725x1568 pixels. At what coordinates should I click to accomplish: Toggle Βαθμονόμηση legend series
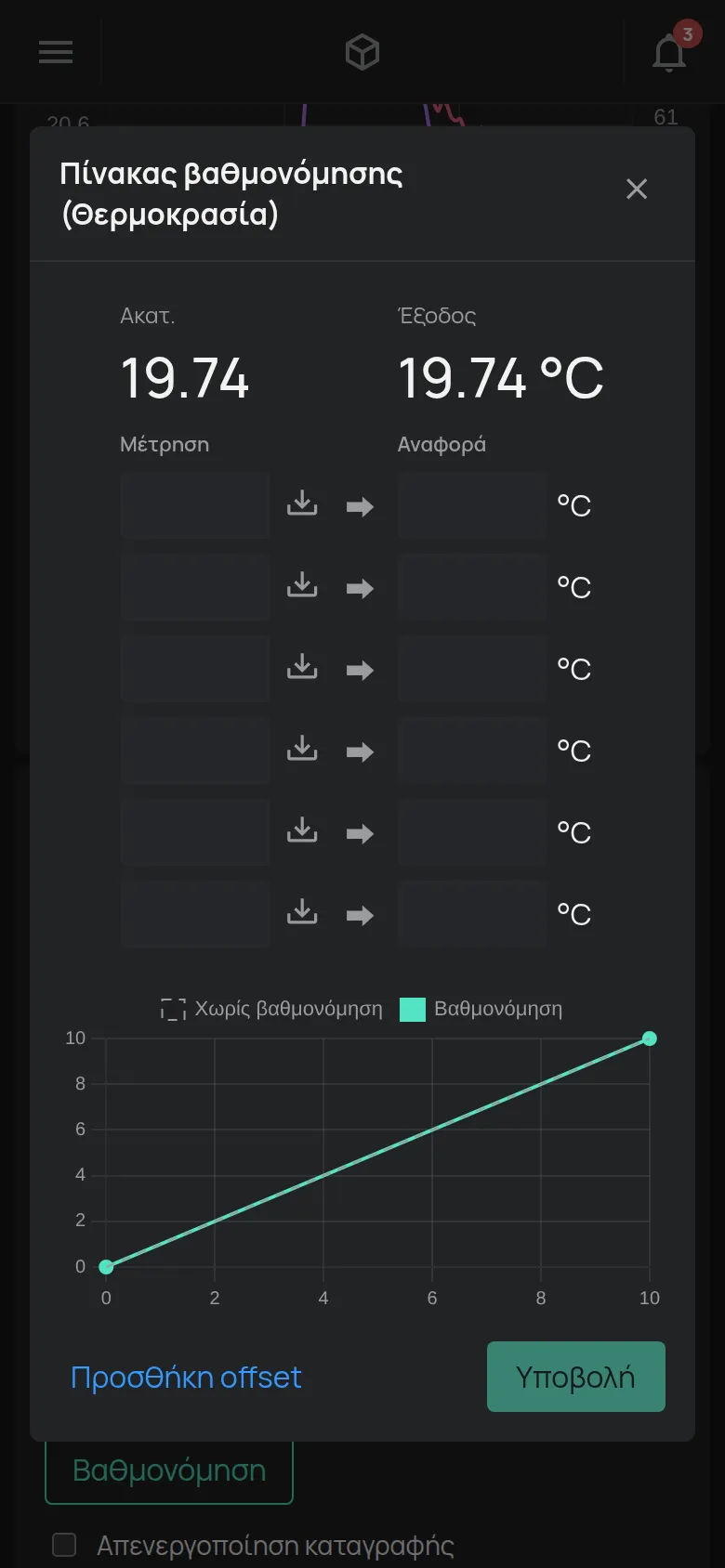click(x=481, y=1009)
